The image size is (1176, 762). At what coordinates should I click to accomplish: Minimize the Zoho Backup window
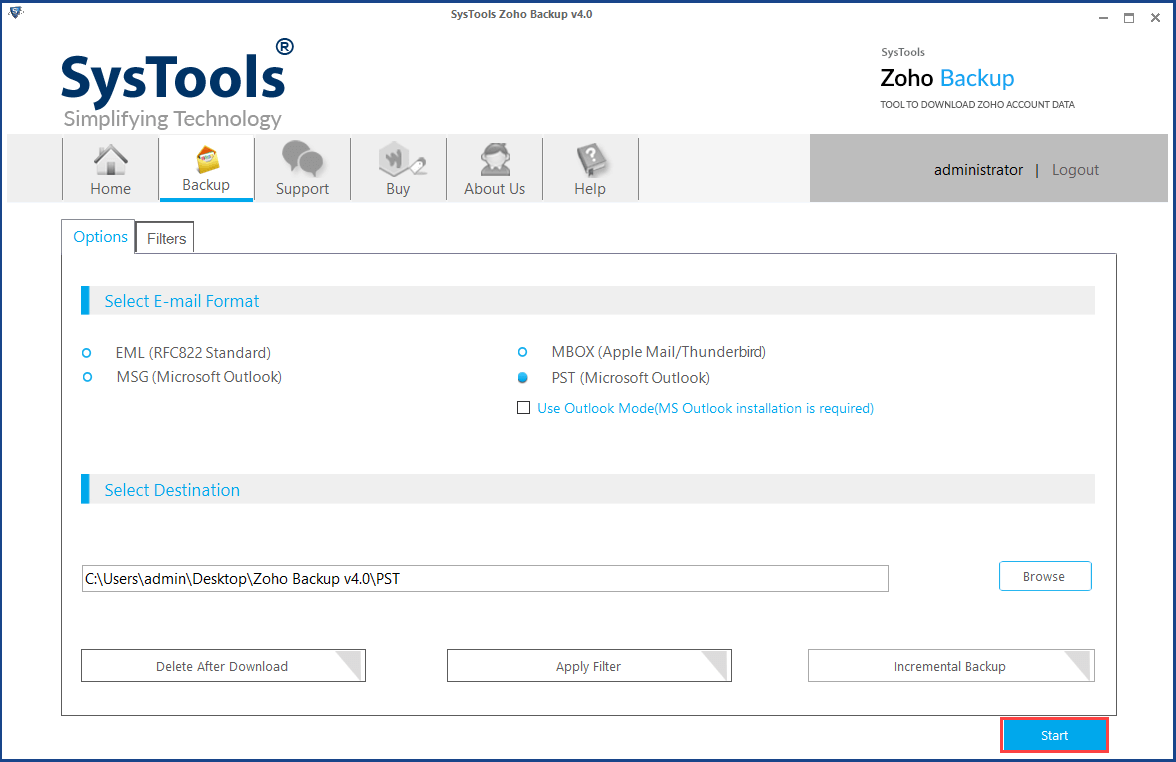pos(1103,18)
